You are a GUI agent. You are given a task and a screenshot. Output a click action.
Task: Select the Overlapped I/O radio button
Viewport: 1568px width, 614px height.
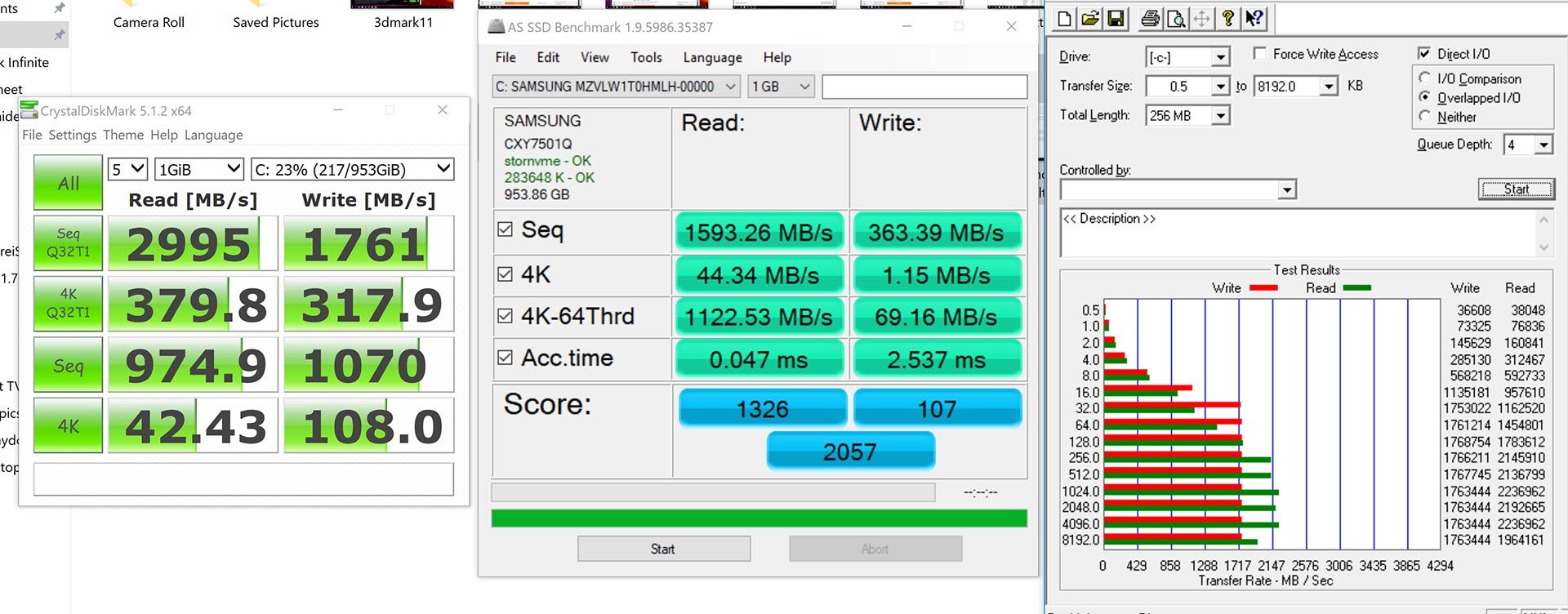1425,97
